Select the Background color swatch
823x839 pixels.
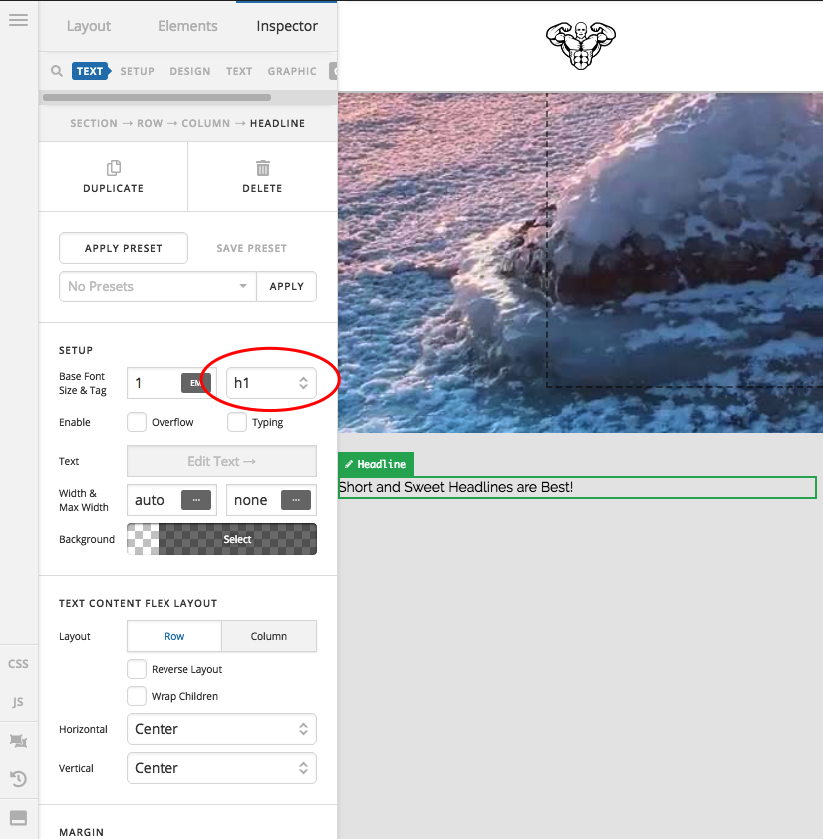click(x=238, y=539)
